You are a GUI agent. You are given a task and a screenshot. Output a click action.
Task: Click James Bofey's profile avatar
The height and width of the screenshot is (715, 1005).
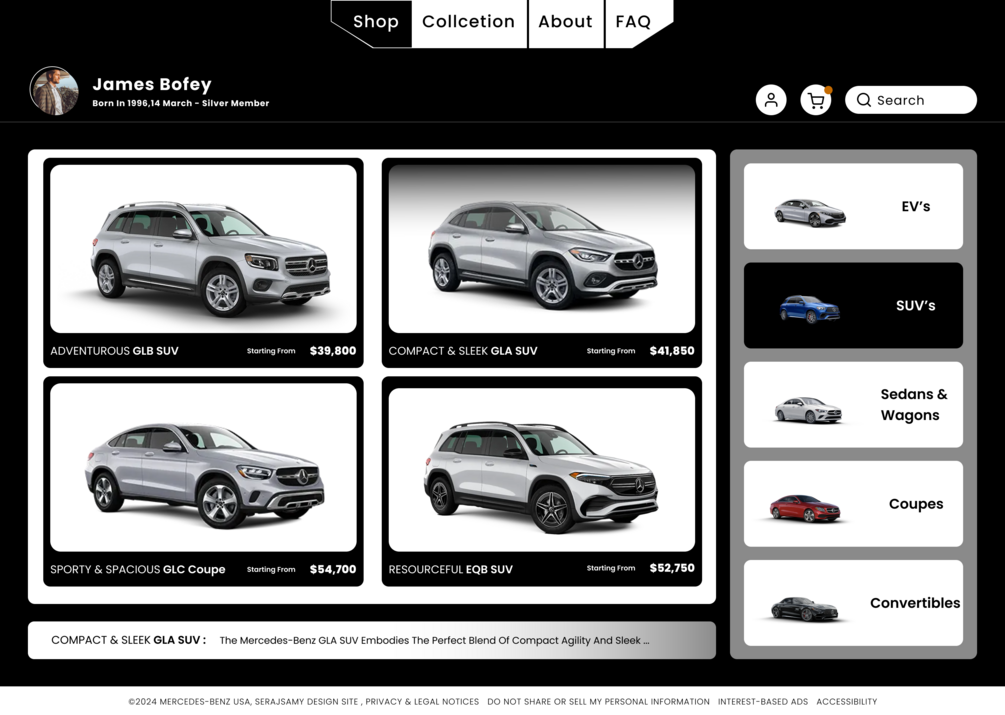point(54,91)
